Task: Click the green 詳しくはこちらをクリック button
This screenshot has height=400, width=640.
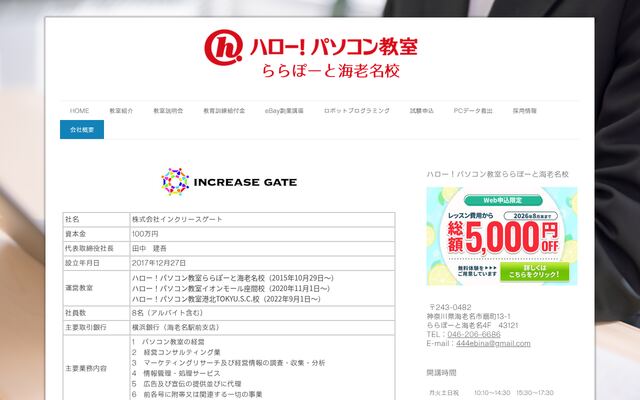Action: click(x=534, y=271)
